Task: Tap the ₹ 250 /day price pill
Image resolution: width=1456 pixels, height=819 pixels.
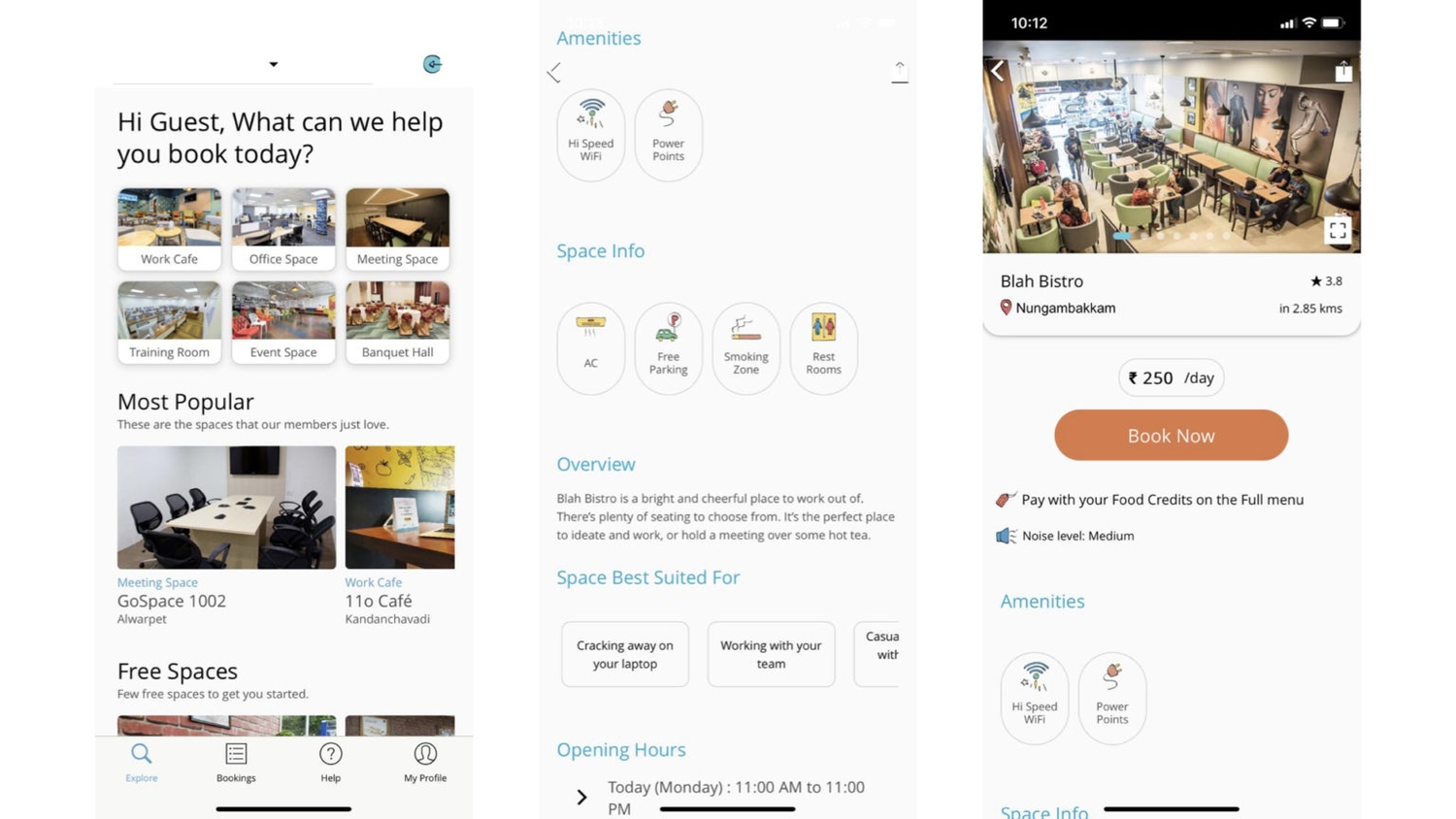Action: pos(1171,377)
